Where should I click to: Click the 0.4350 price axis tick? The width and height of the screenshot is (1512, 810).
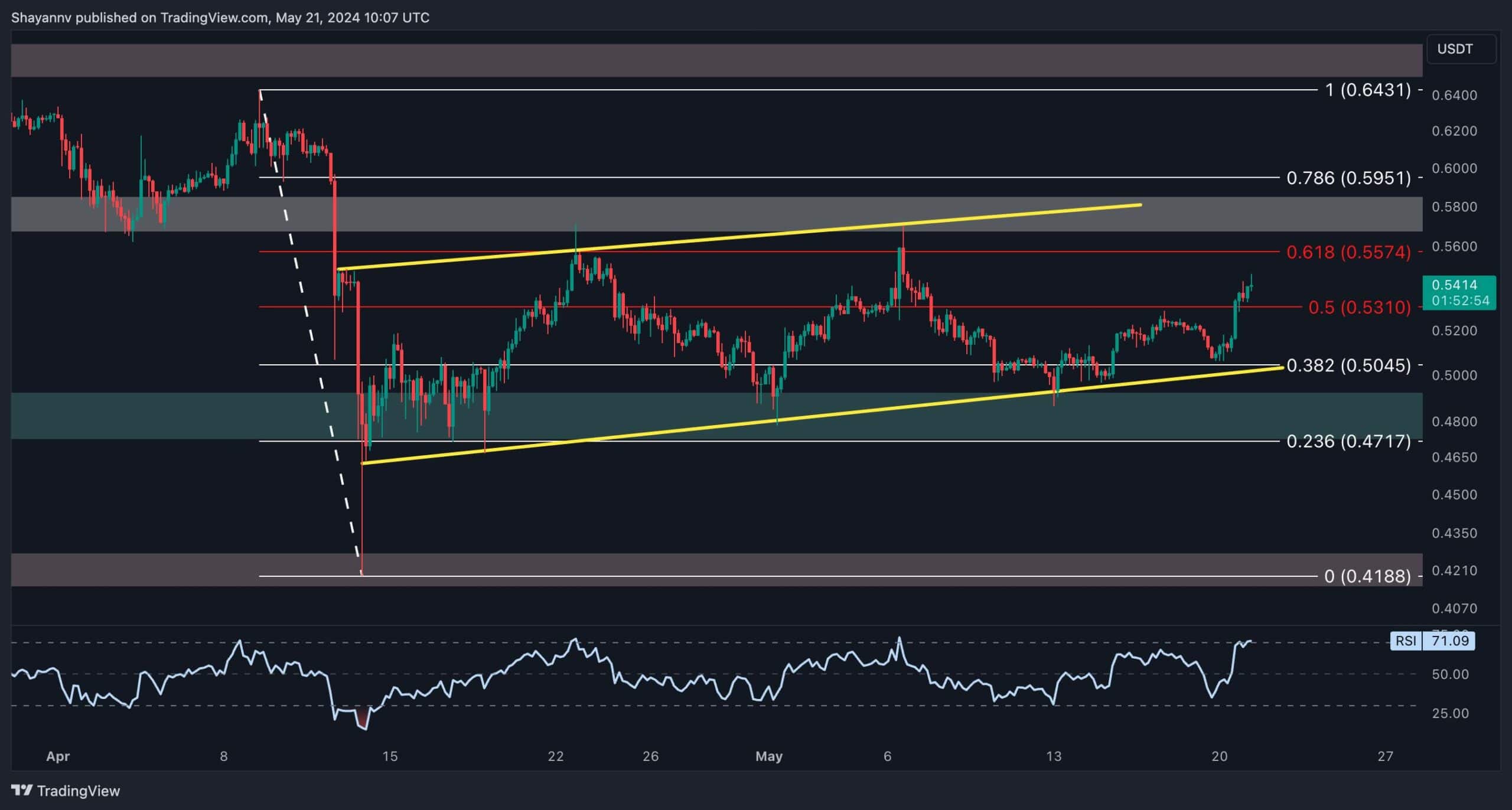(1454, 533)
